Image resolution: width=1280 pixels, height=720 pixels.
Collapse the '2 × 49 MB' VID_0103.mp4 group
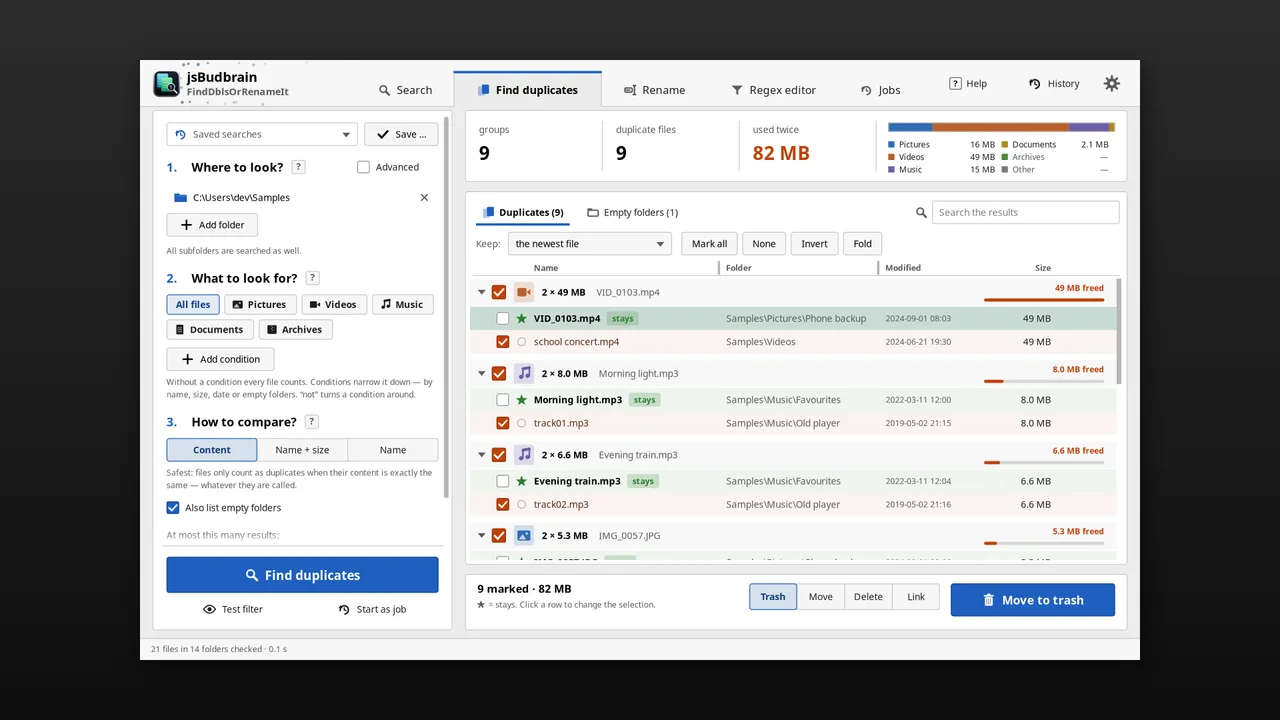[481, 292]
